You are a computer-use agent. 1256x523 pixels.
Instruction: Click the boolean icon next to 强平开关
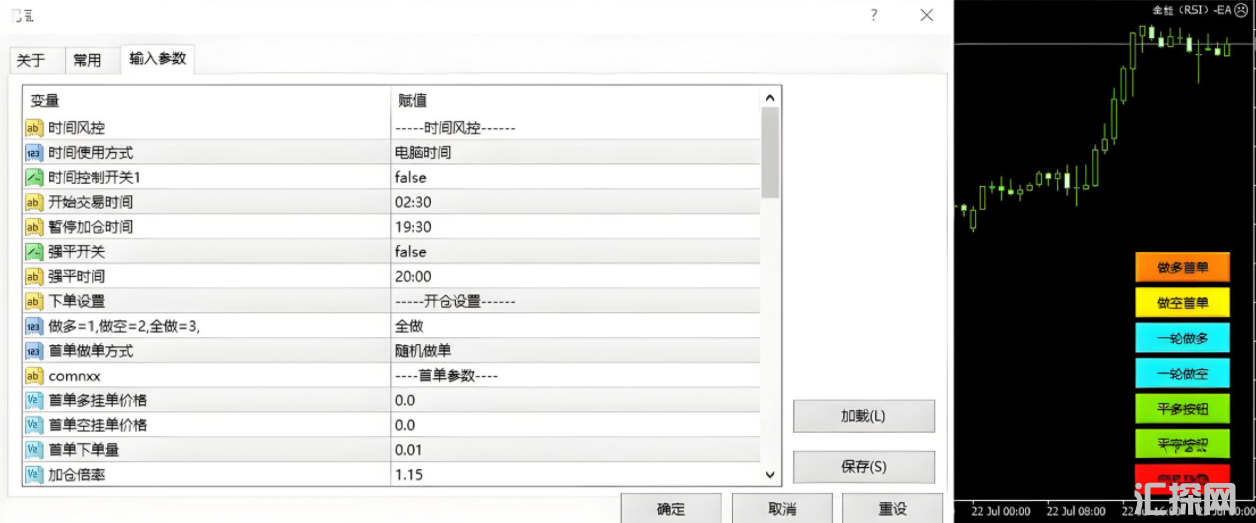34,252
